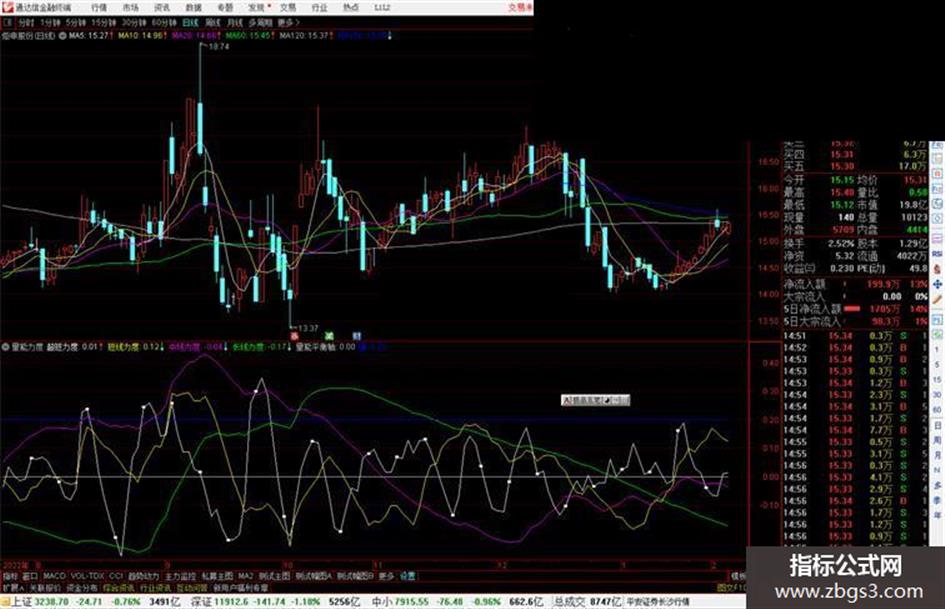945x609 pixels.
Task: Open the 热点 menu
Action: point(351,7)
